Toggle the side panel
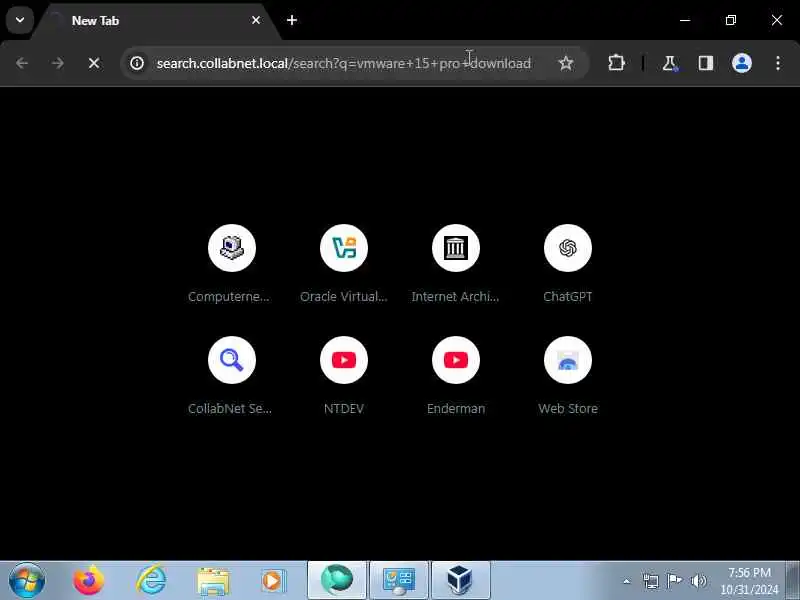This screenshot has height=600, width=800. (706, 63)
